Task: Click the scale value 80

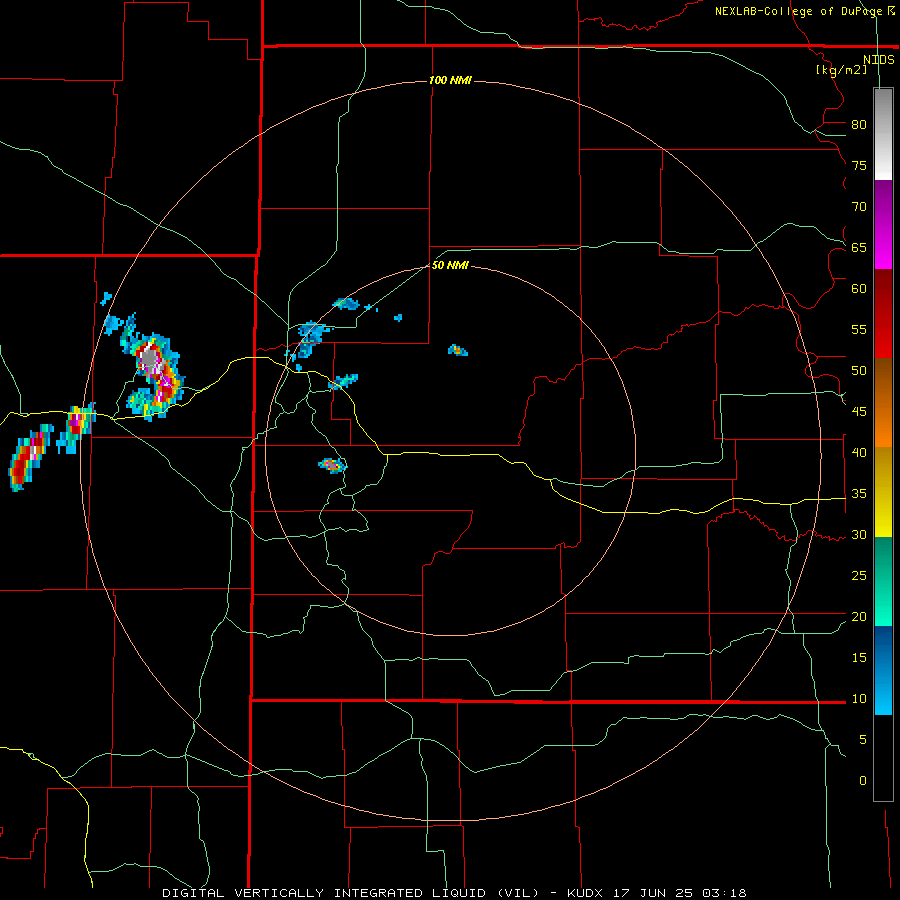Action: click(x=859, y=125)
